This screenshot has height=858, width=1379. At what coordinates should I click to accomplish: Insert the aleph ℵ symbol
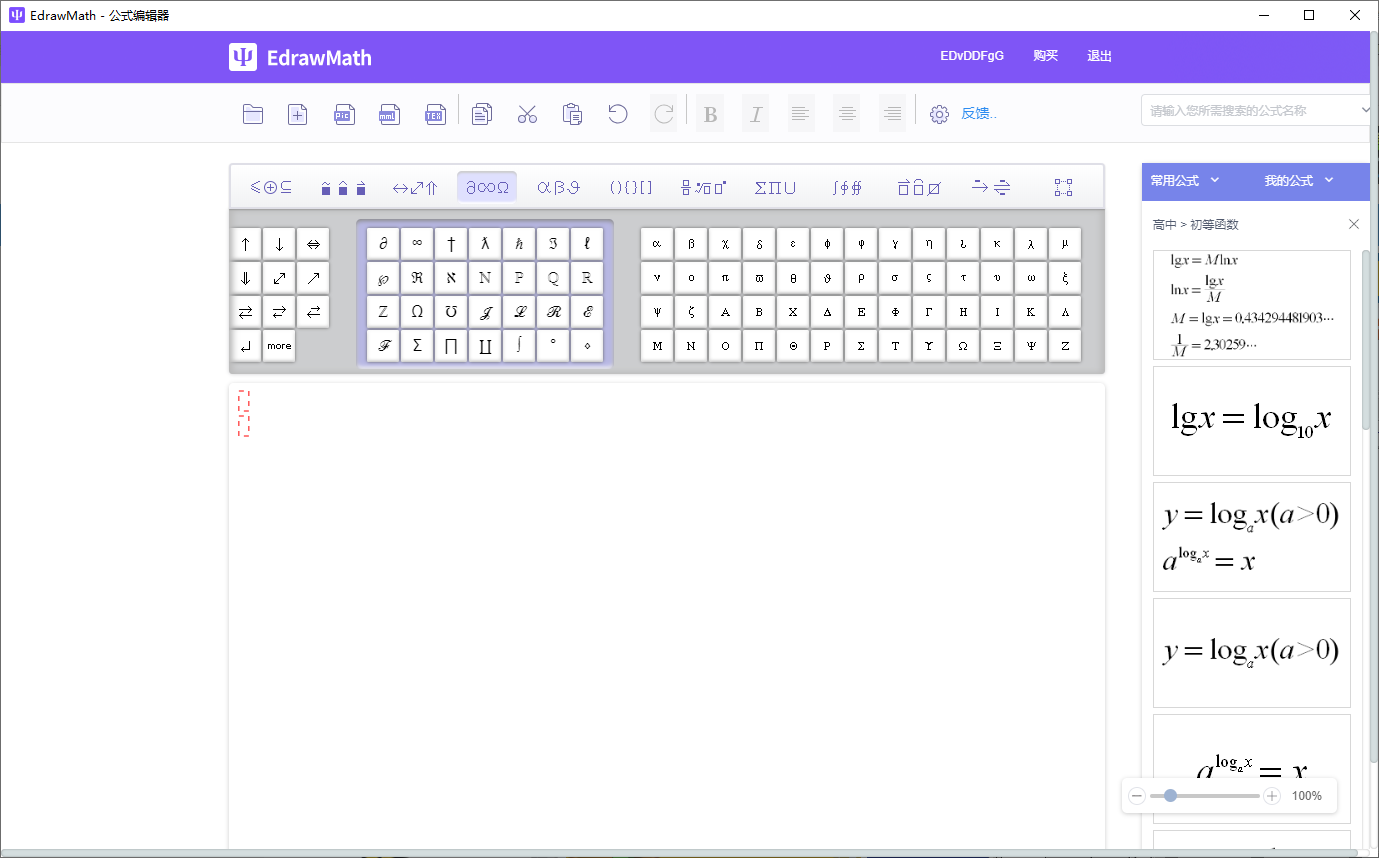pyautogui.click(x=451, y=277)
